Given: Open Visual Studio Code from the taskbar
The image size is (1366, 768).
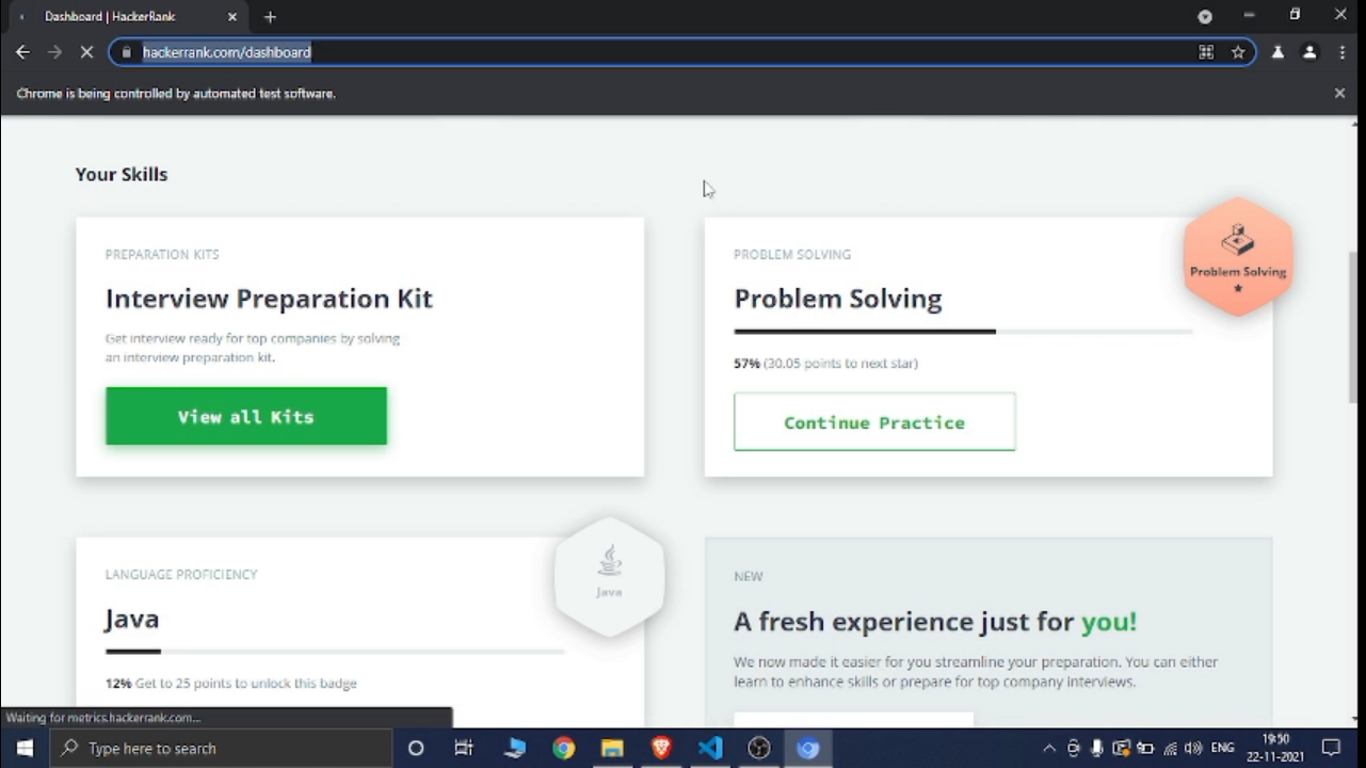Looking at the screenshot, I should tap(710, 748).
